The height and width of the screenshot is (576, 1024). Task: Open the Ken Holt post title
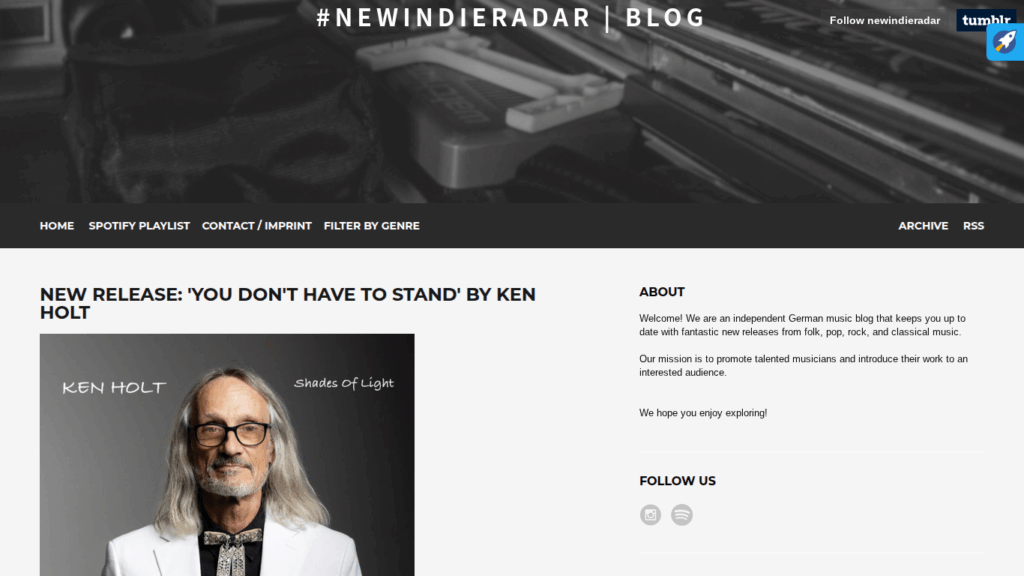point(287,303)
